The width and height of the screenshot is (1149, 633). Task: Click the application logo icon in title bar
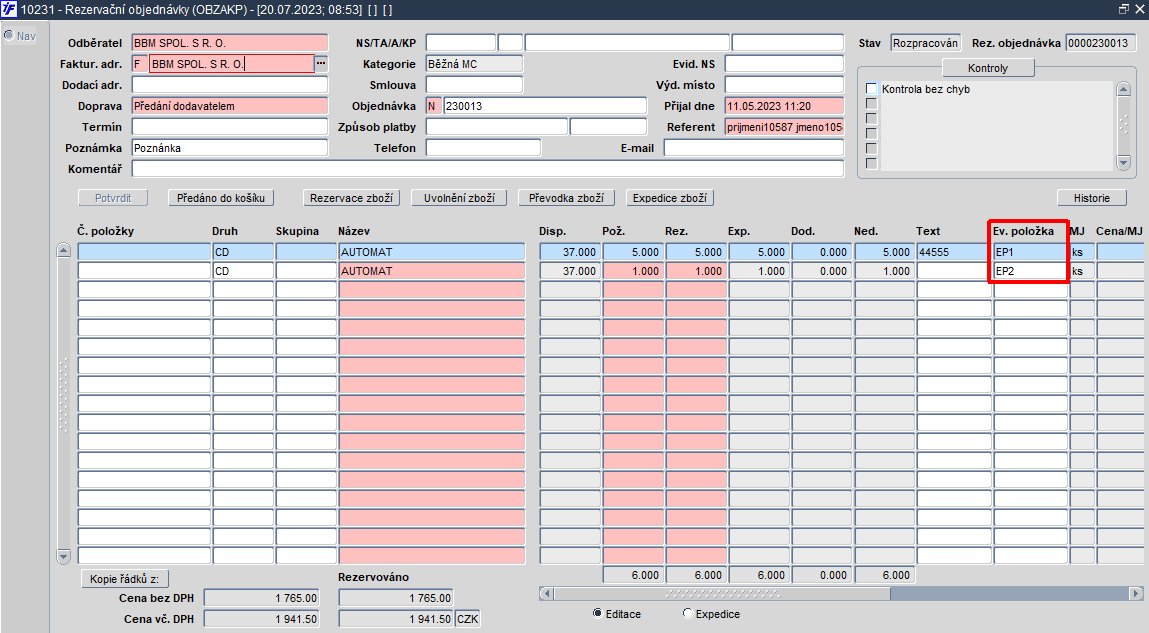click(x=9, y=10)
